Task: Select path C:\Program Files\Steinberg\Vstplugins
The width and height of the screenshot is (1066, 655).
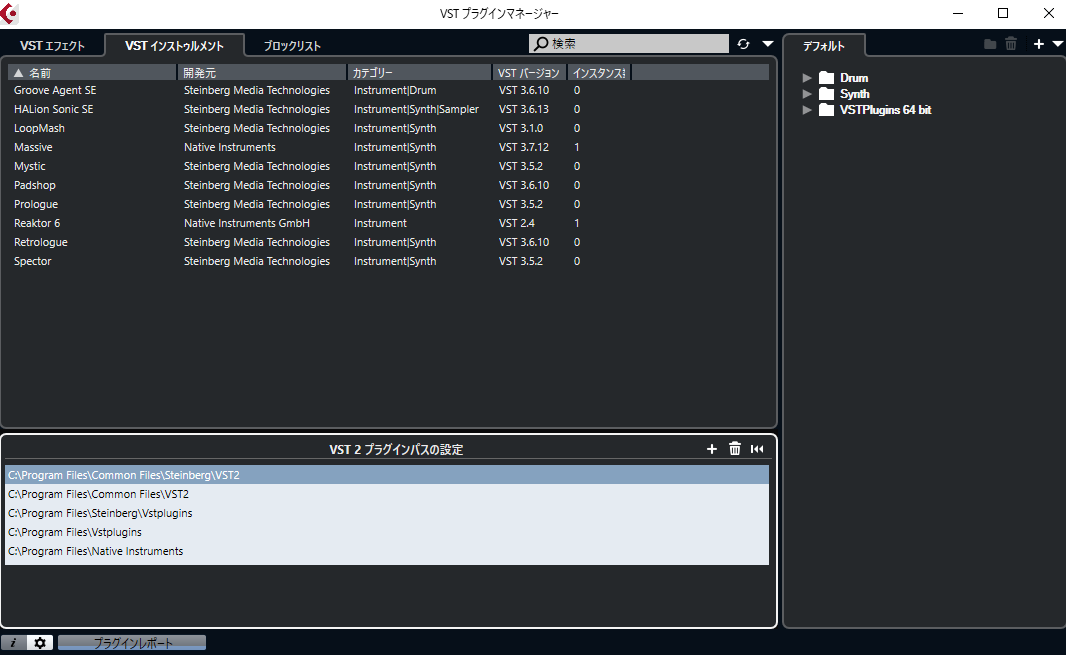Action: [x=387, y=513]
